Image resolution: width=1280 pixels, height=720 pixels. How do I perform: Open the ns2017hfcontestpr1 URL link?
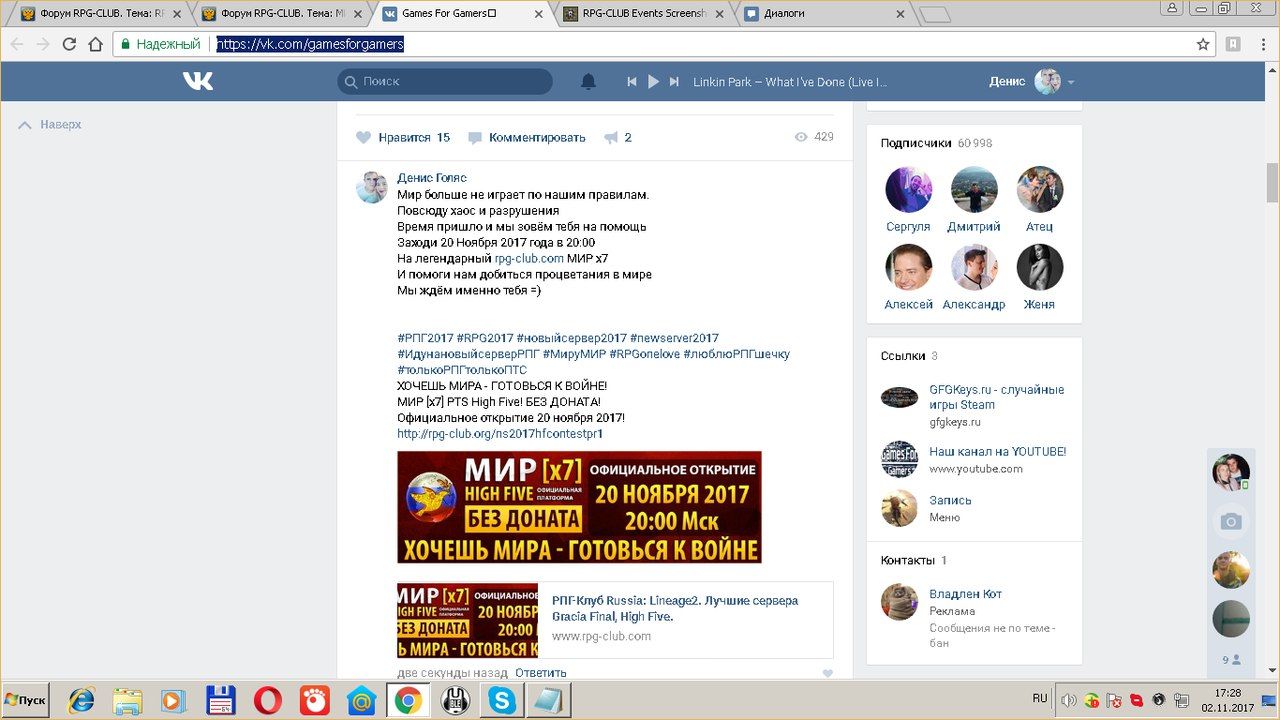(x=500, y=434)
